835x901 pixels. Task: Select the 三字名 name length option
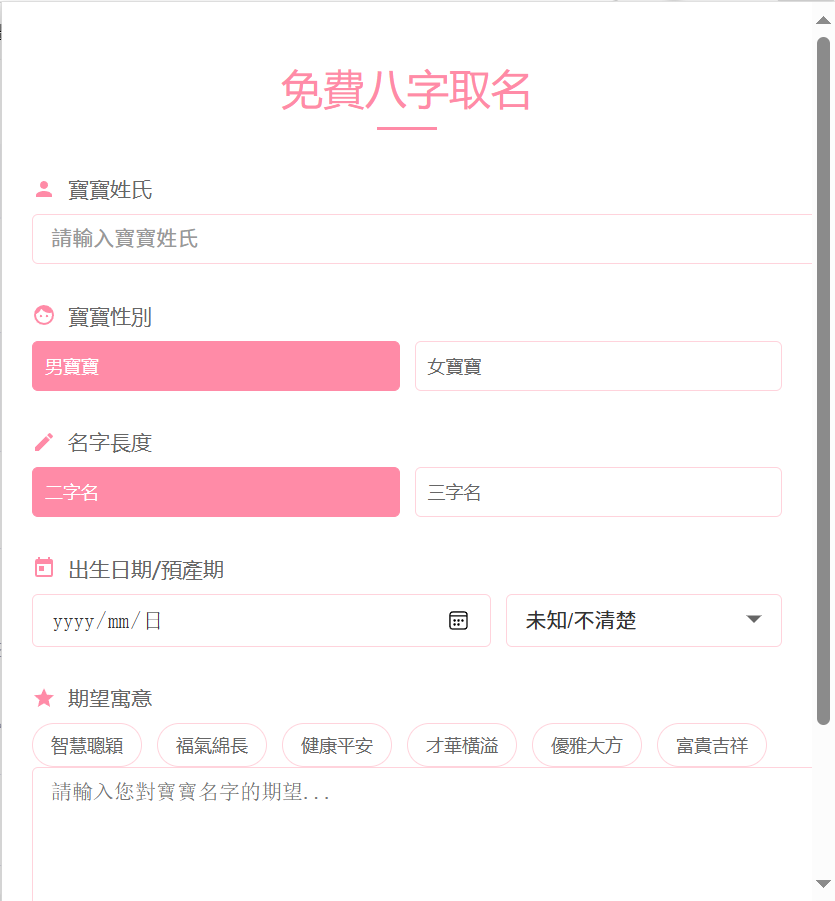(597, 492)
